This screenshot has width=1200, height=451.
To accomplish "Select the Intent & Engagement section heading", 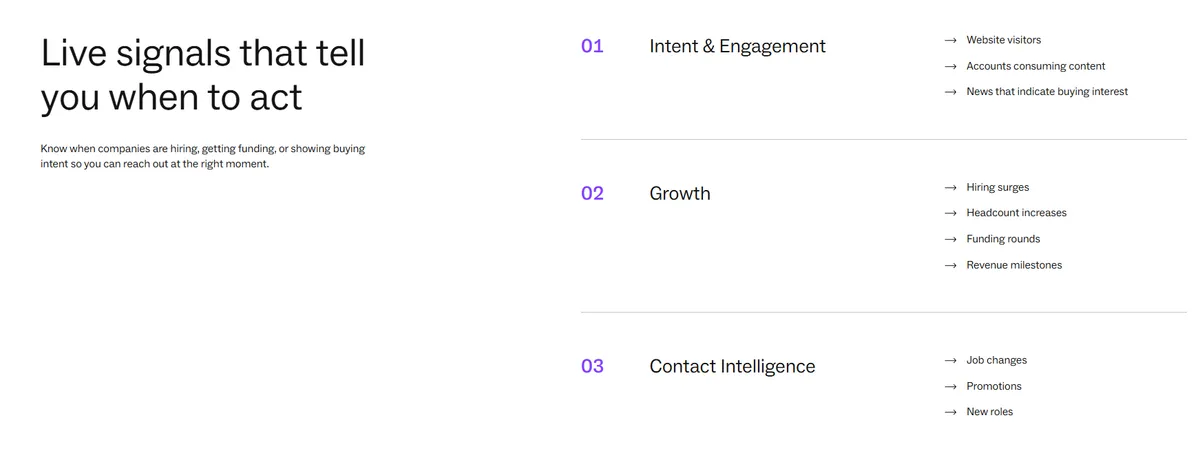I will [x=738, y=46].
